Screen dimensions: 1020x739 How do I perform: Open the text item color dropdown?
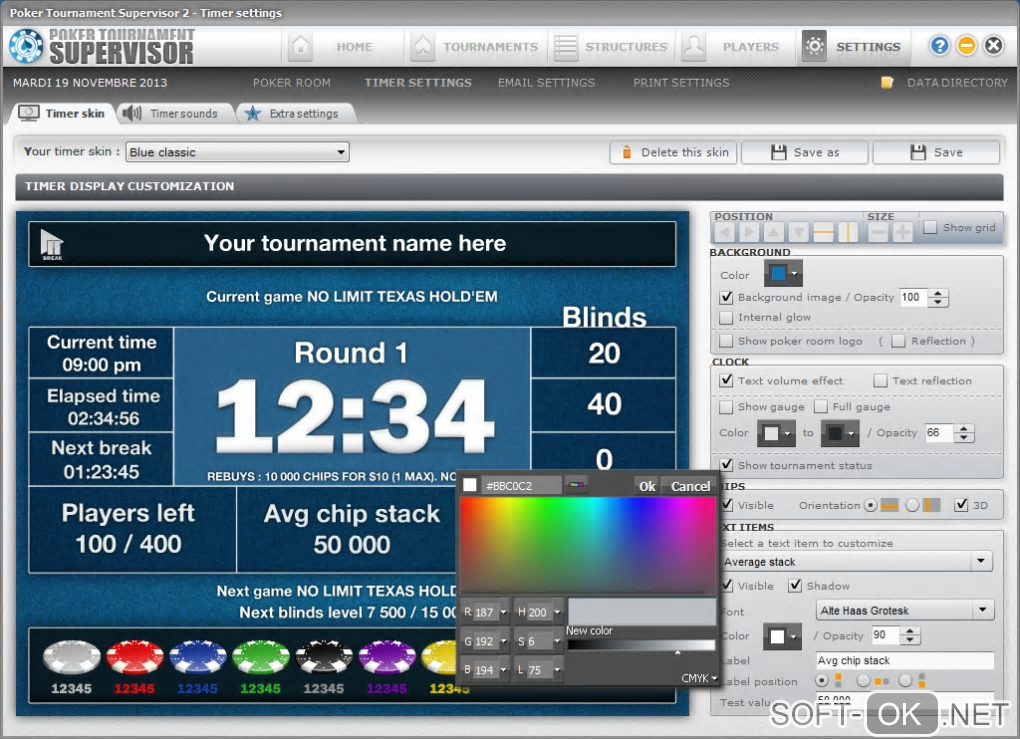coord(783,637)
